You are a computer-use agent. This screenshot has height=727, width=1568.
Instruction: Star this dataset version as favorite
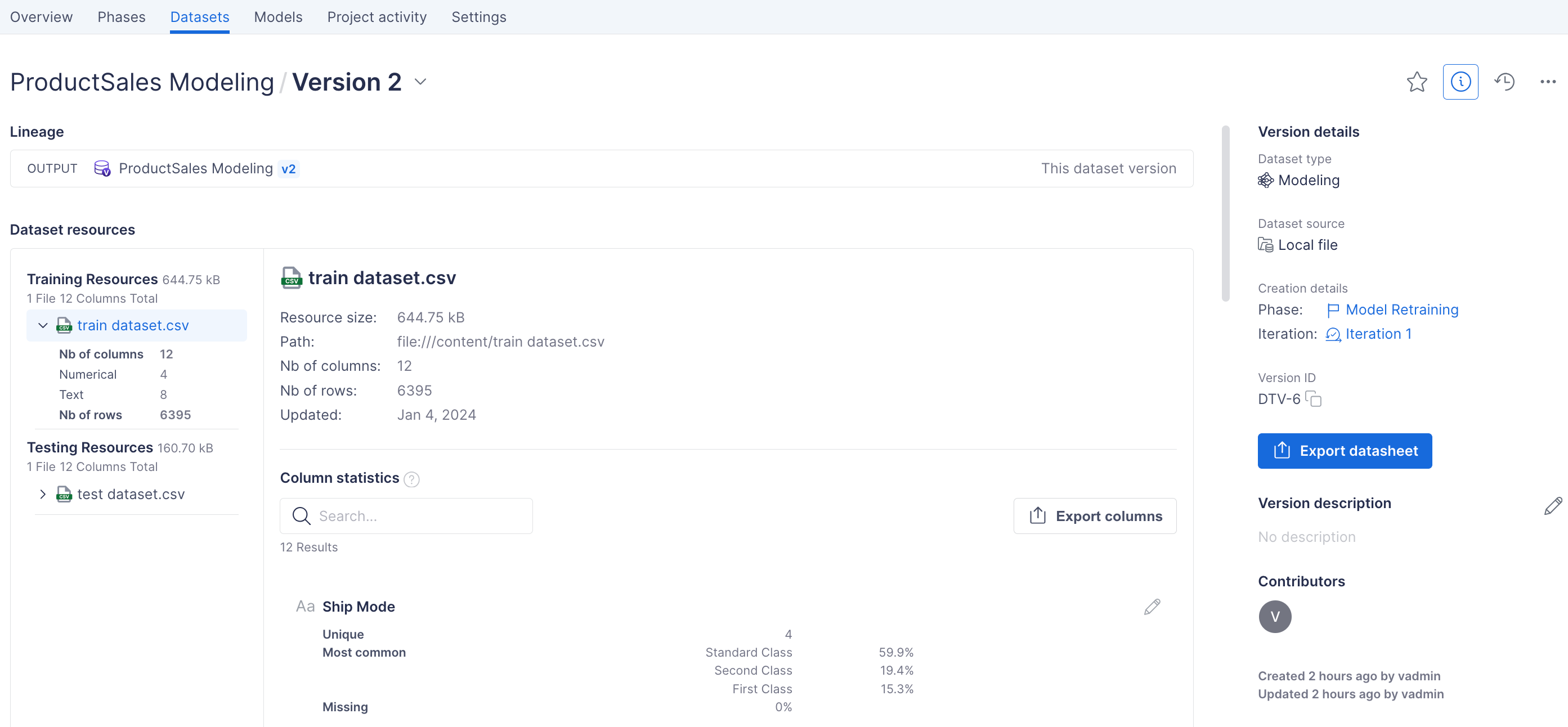pos(1417,82)
